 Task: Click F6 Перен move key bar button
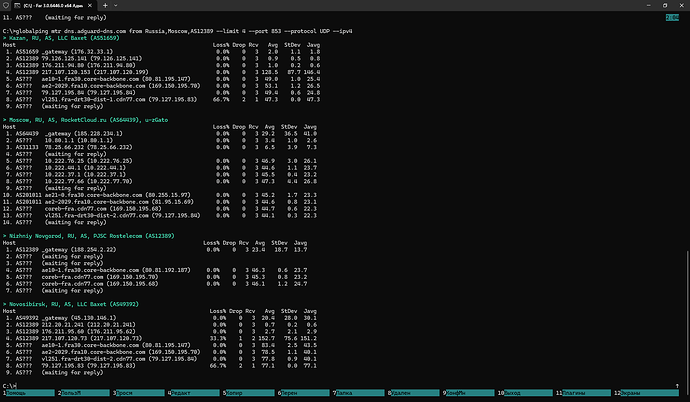click(304, 393)
